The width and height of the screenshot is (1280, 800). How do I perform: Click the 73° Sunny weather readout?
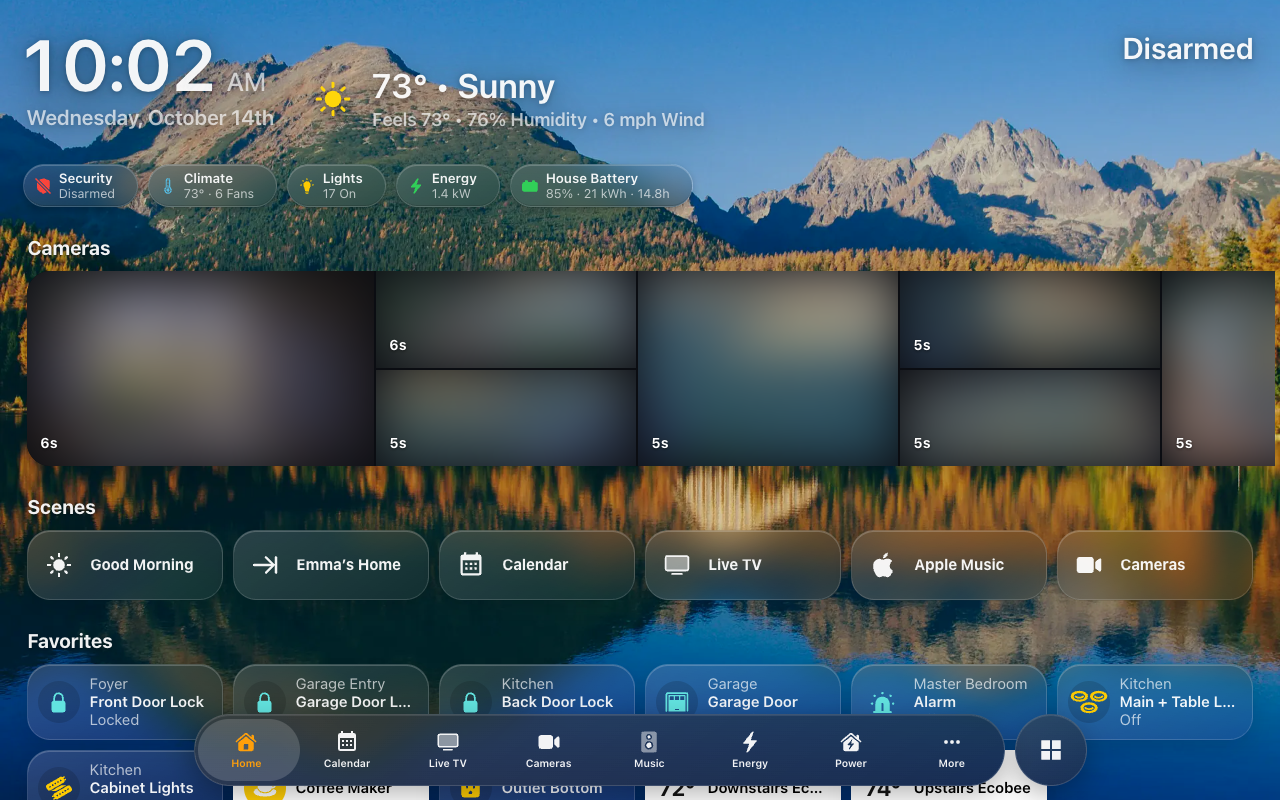click(x=463, y=87)
